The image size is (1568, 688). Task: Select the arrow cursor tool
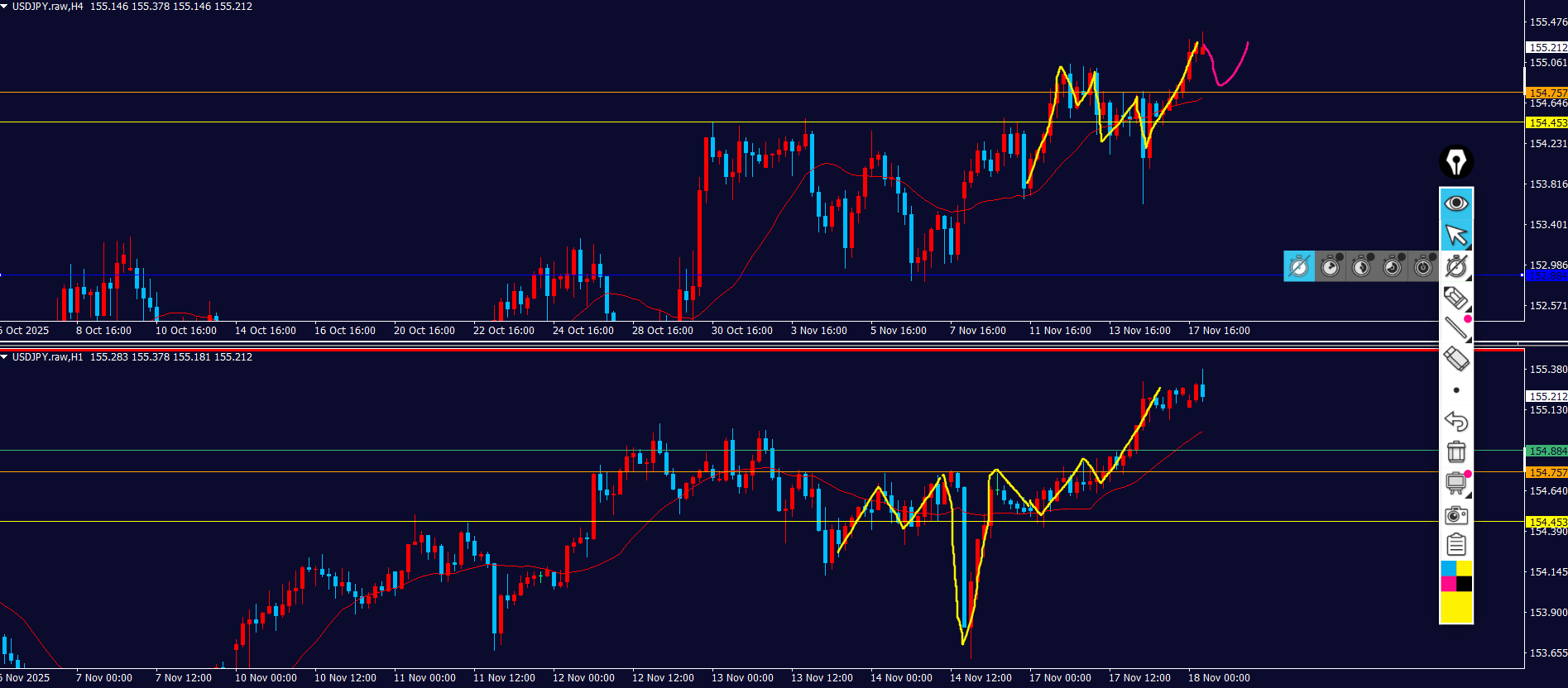pos(1455,235)
